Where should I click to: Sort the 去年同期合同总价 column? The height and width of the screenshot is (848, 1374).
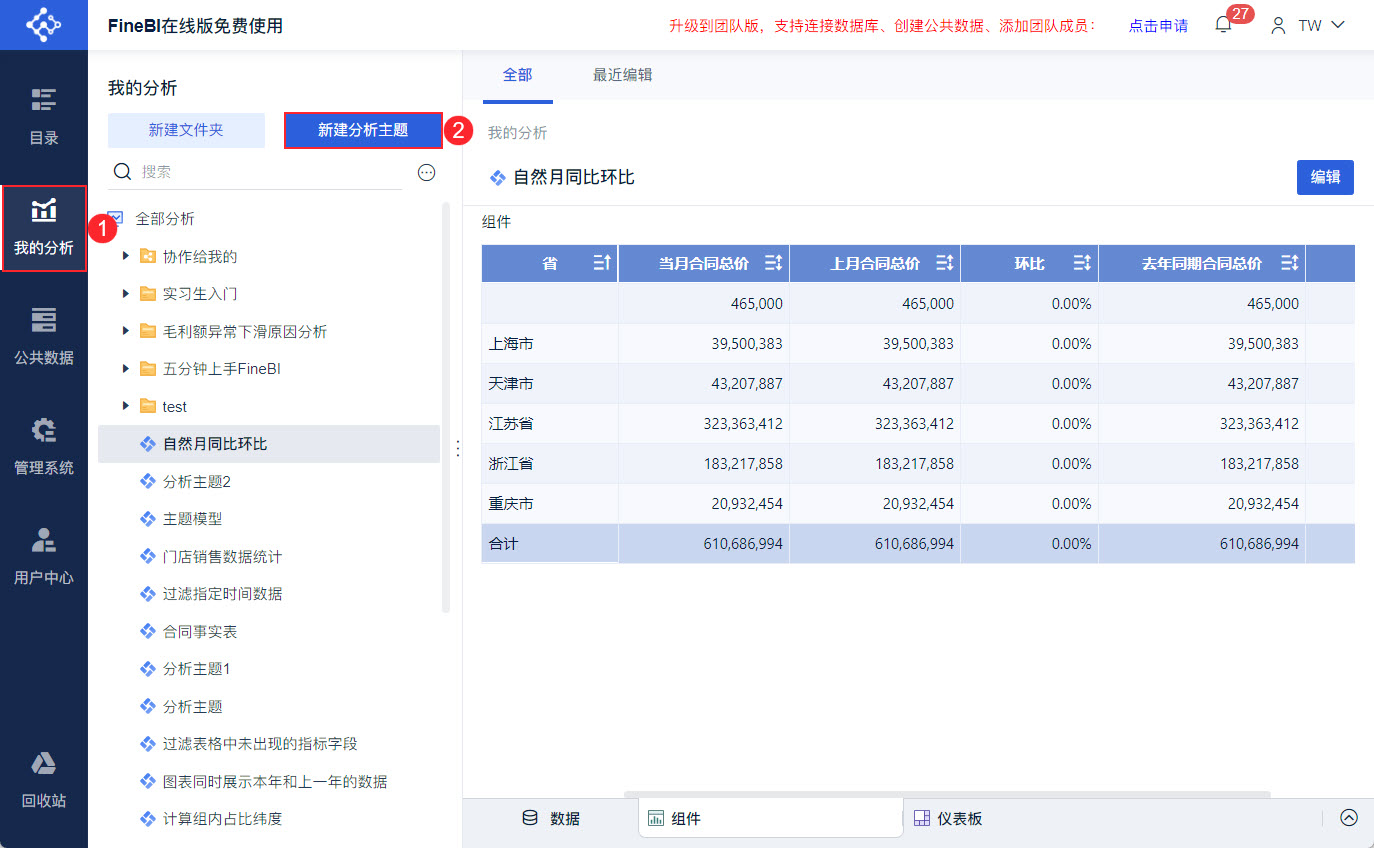pos(1290,264)
